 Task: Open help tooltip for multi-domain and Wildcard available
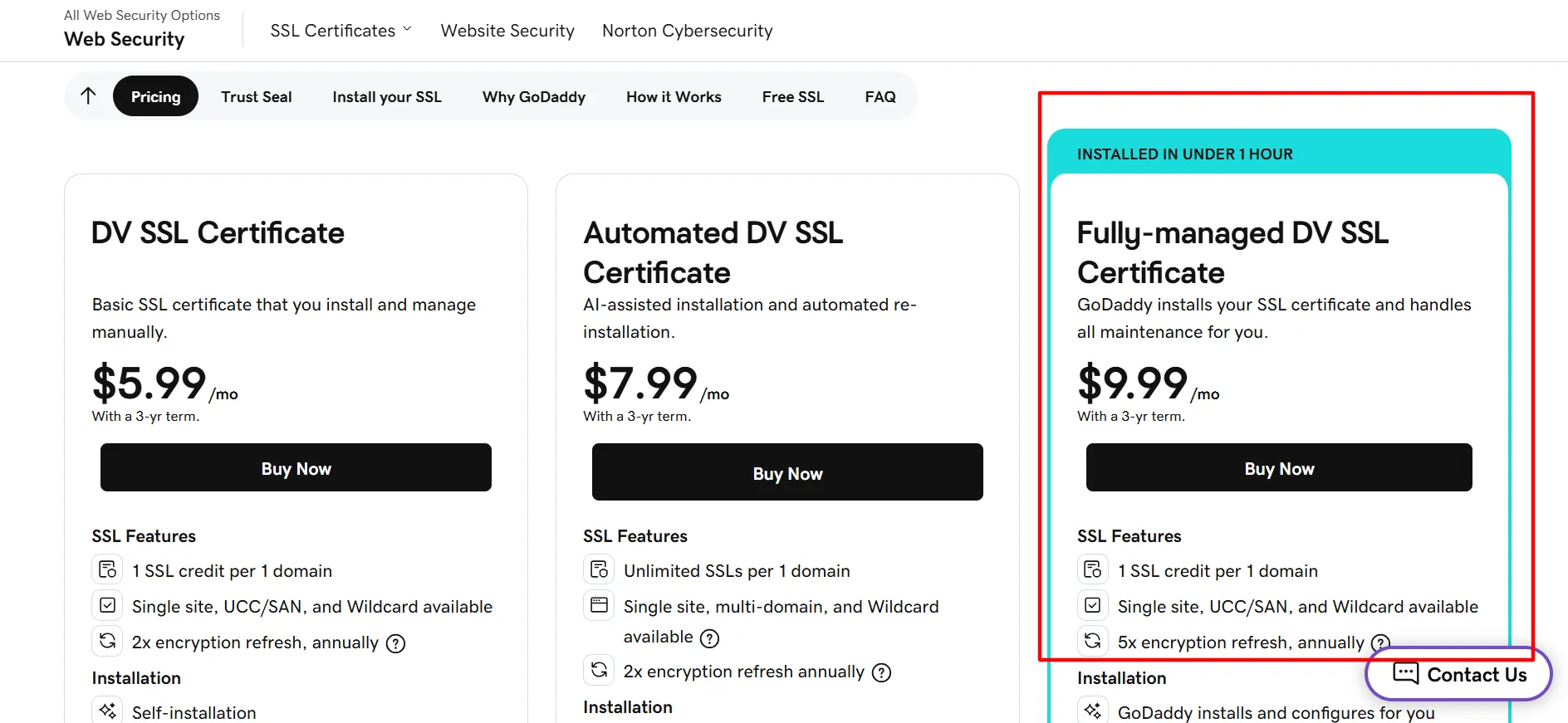[x=709, y=638]
